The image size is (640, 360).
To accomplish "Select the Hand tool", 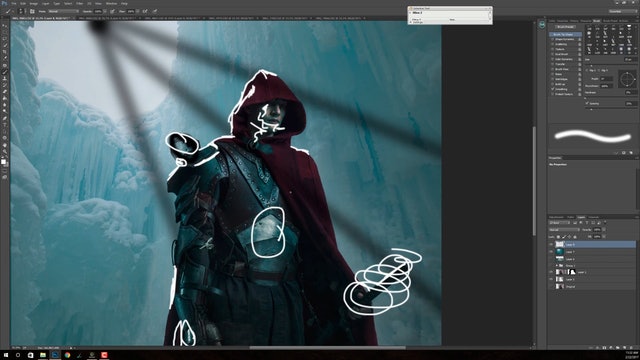I will (4, 145).
